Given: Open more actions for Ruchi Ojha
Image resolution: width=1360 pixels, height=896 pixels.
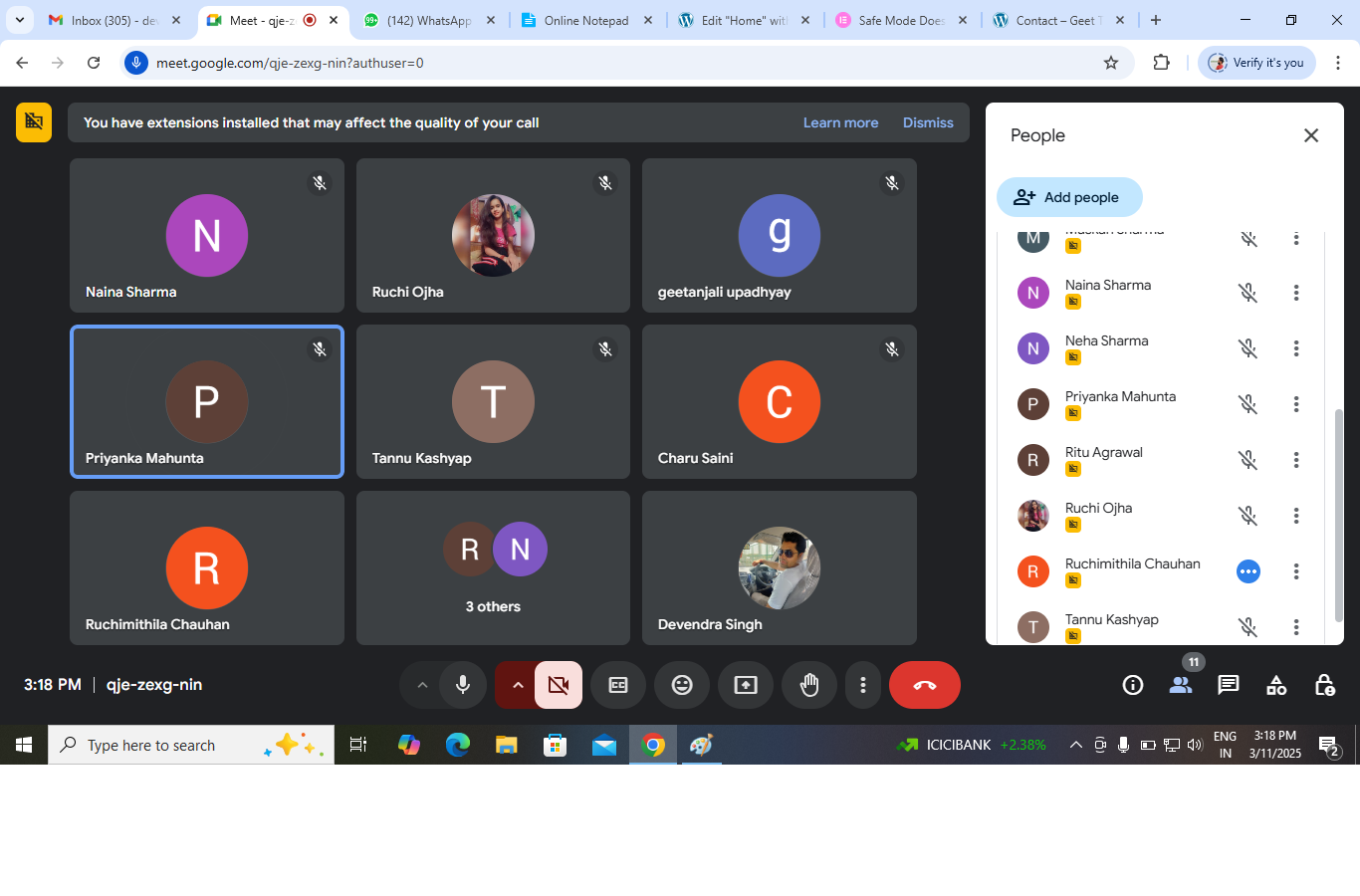Looking at the screenshot, I should [x=1296, y=516].
